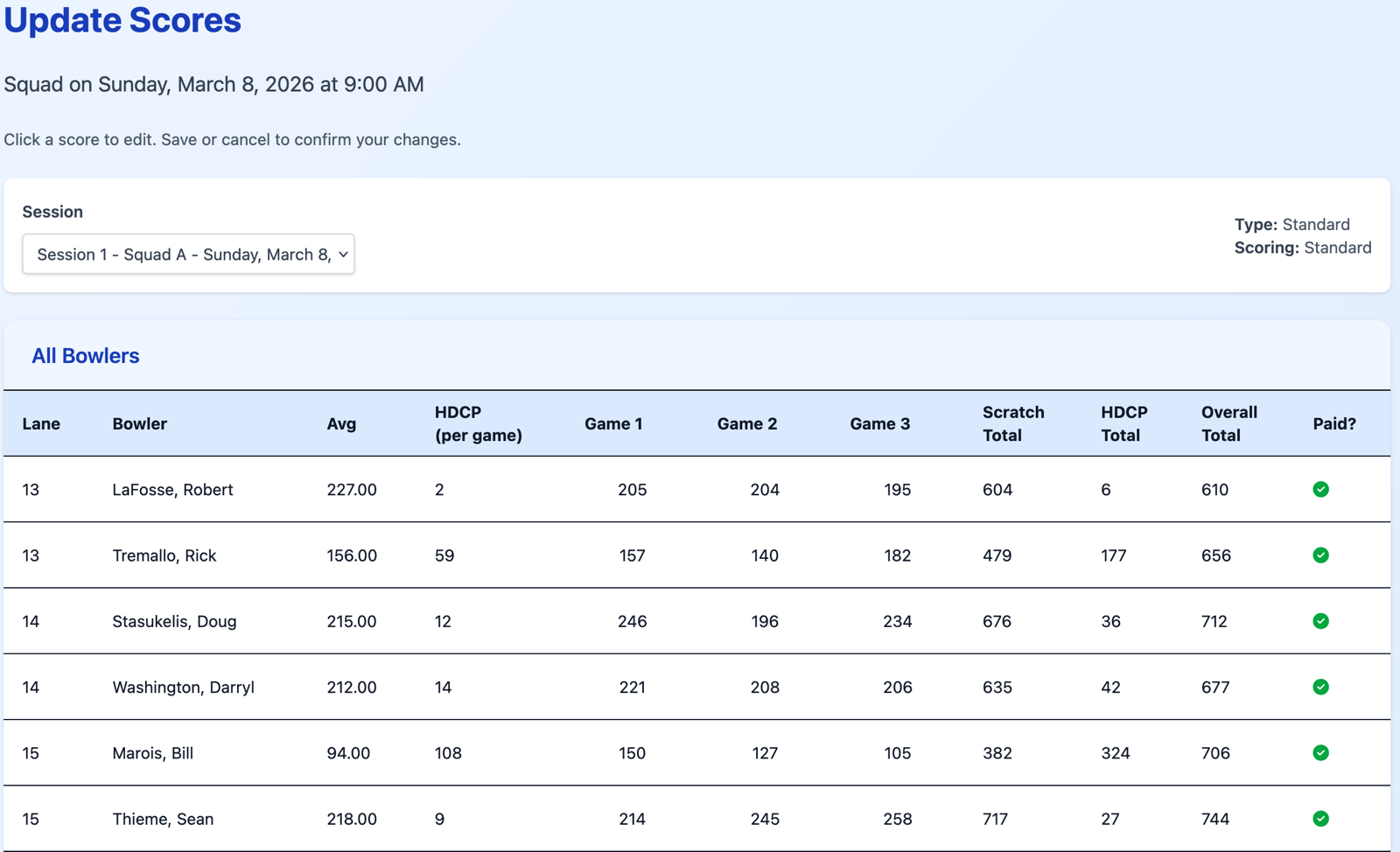1400x852 pixels.
Task: Edit Tremallo's Game 1 score 157
Action: 632,555
